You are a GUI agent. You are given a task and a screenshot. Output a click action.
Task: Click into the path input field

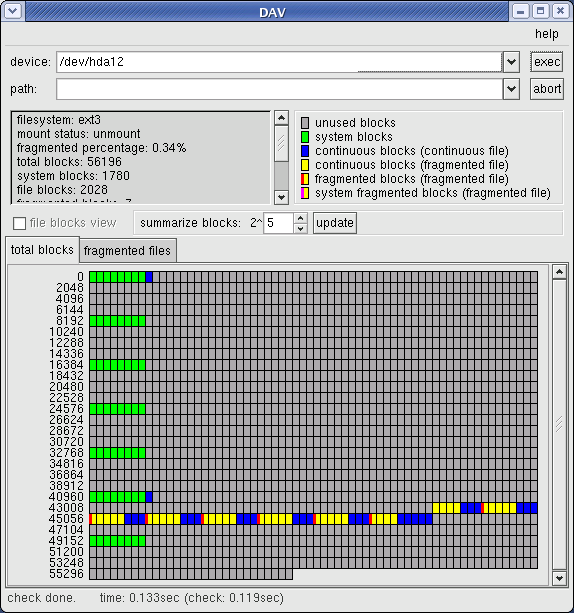point(279,89)
